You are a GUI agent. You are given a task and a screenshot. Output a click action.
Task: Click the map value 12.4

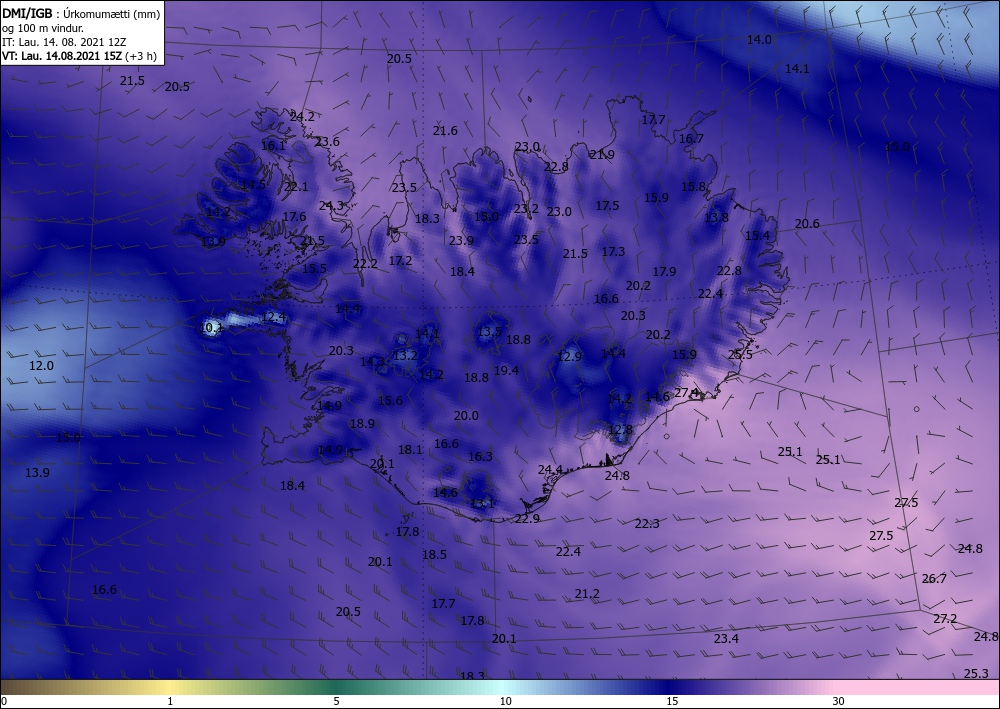[x=274, y=317]
